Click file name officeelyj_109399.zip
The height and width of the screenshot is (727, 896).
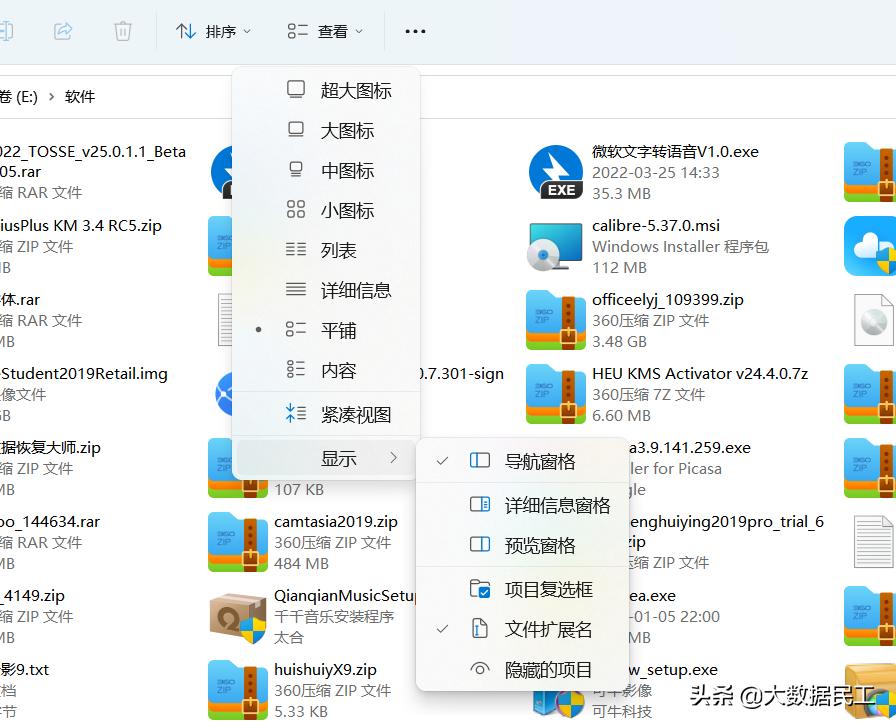668,299
